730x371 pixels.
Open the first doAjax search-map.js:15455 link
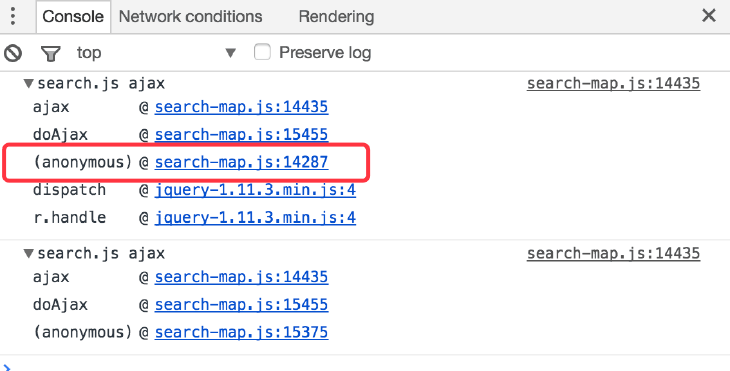point(241,135)
